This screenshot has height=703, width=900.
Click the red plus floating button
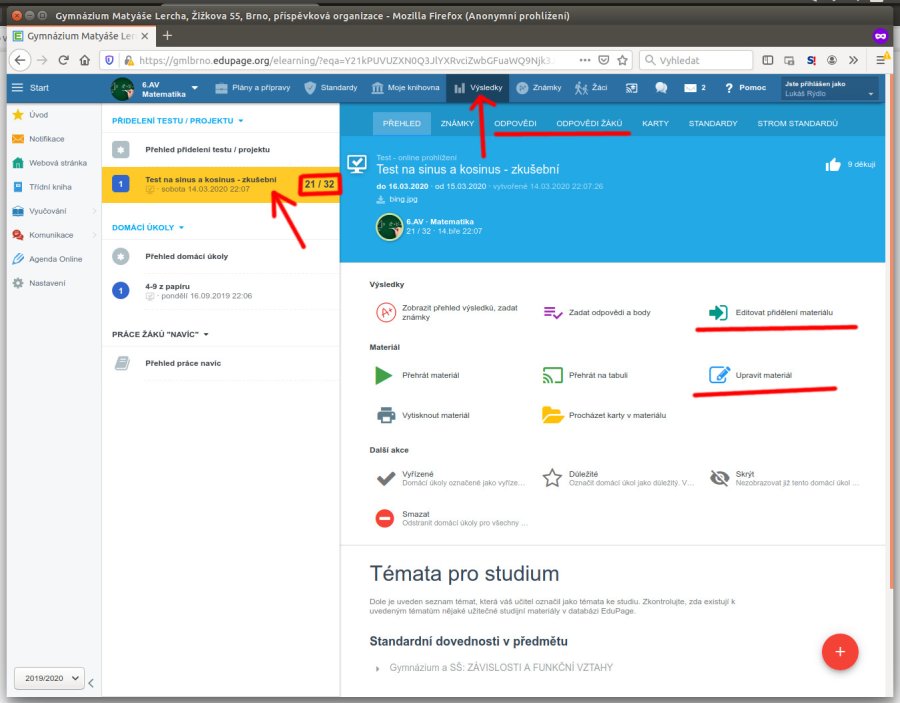(x=840, y=651)
